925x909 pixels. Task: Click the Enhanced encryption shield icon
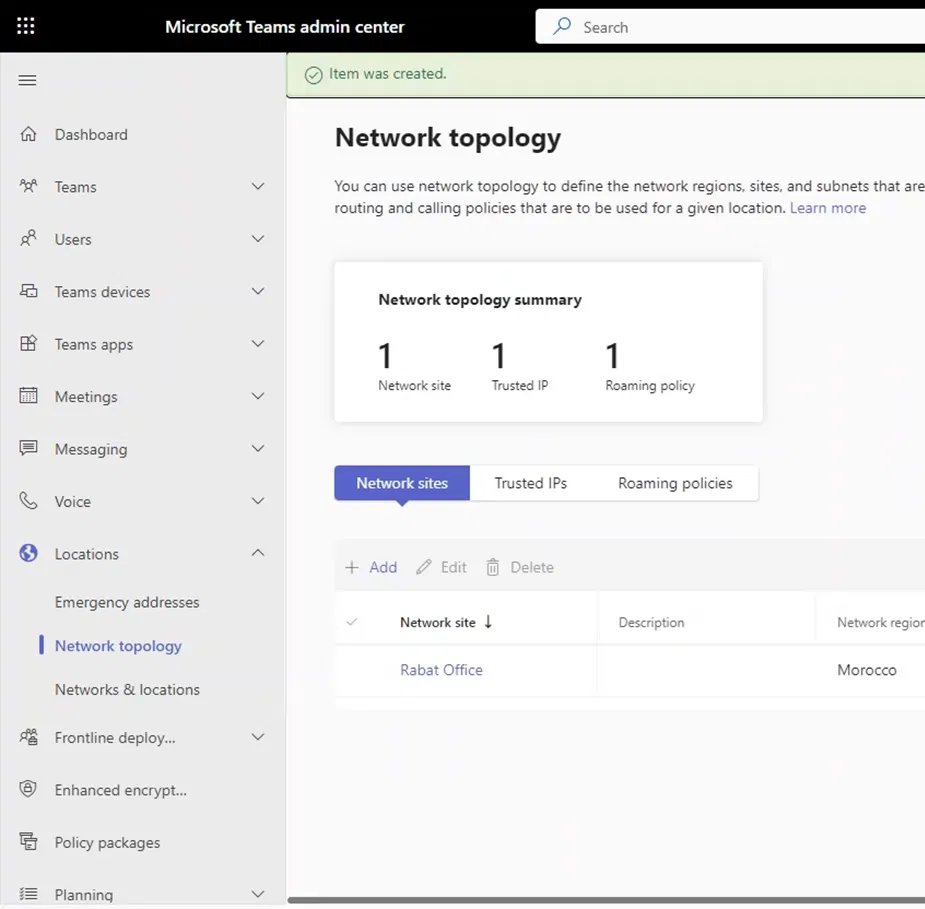point(29,790)
